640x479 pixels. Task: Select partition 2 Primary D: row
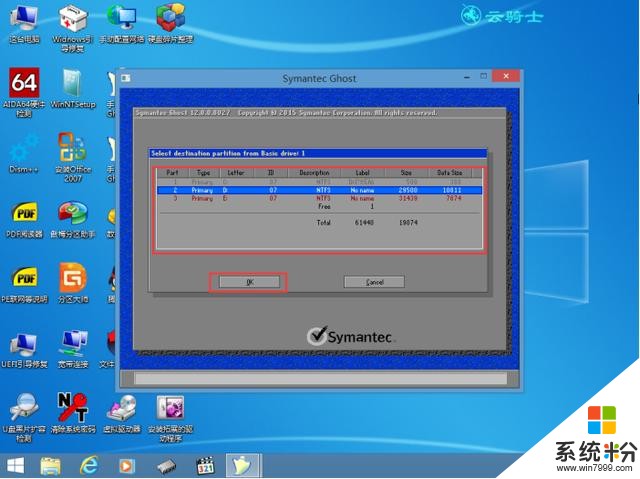[x=320, y=190]
